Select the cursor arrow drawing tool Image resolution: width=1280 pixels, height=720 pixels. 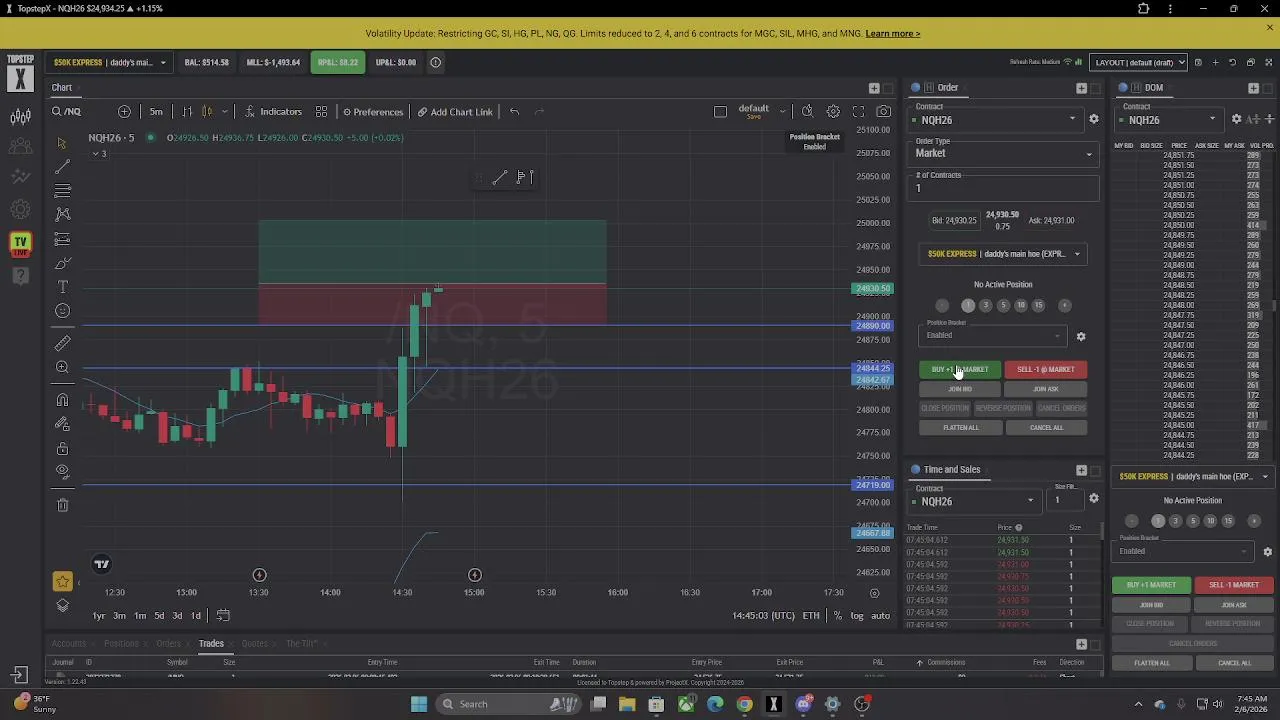62,143
